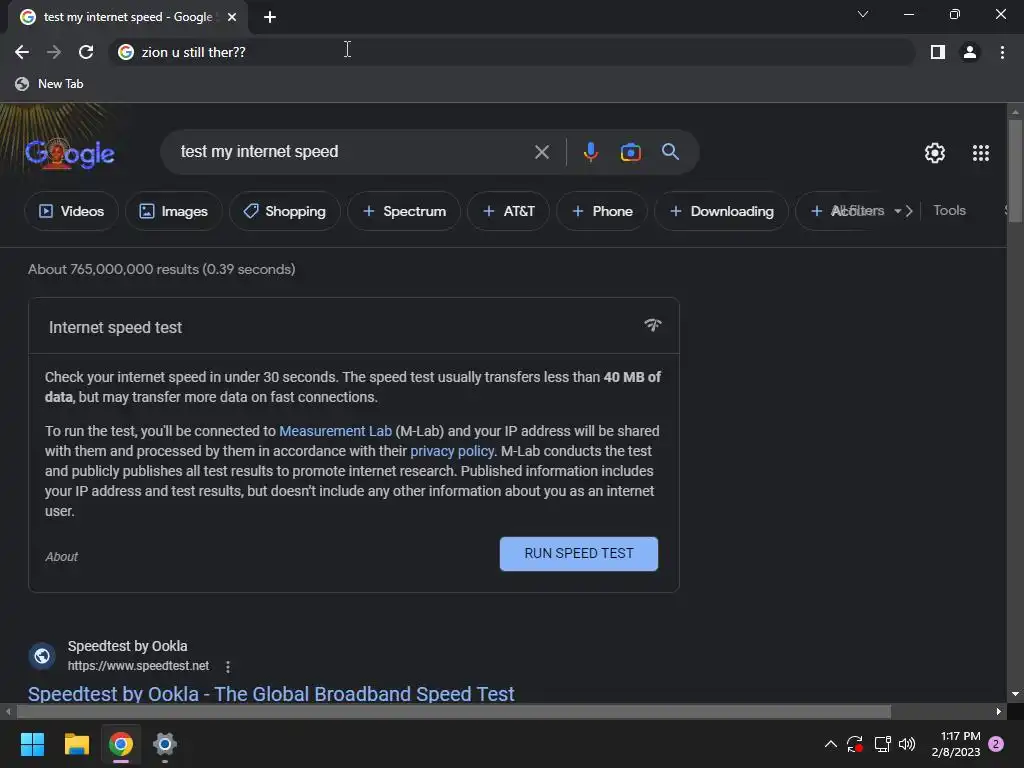Open the volume speaker tray icon
This screenshot has width=1024, height=768.
point(907,744)
